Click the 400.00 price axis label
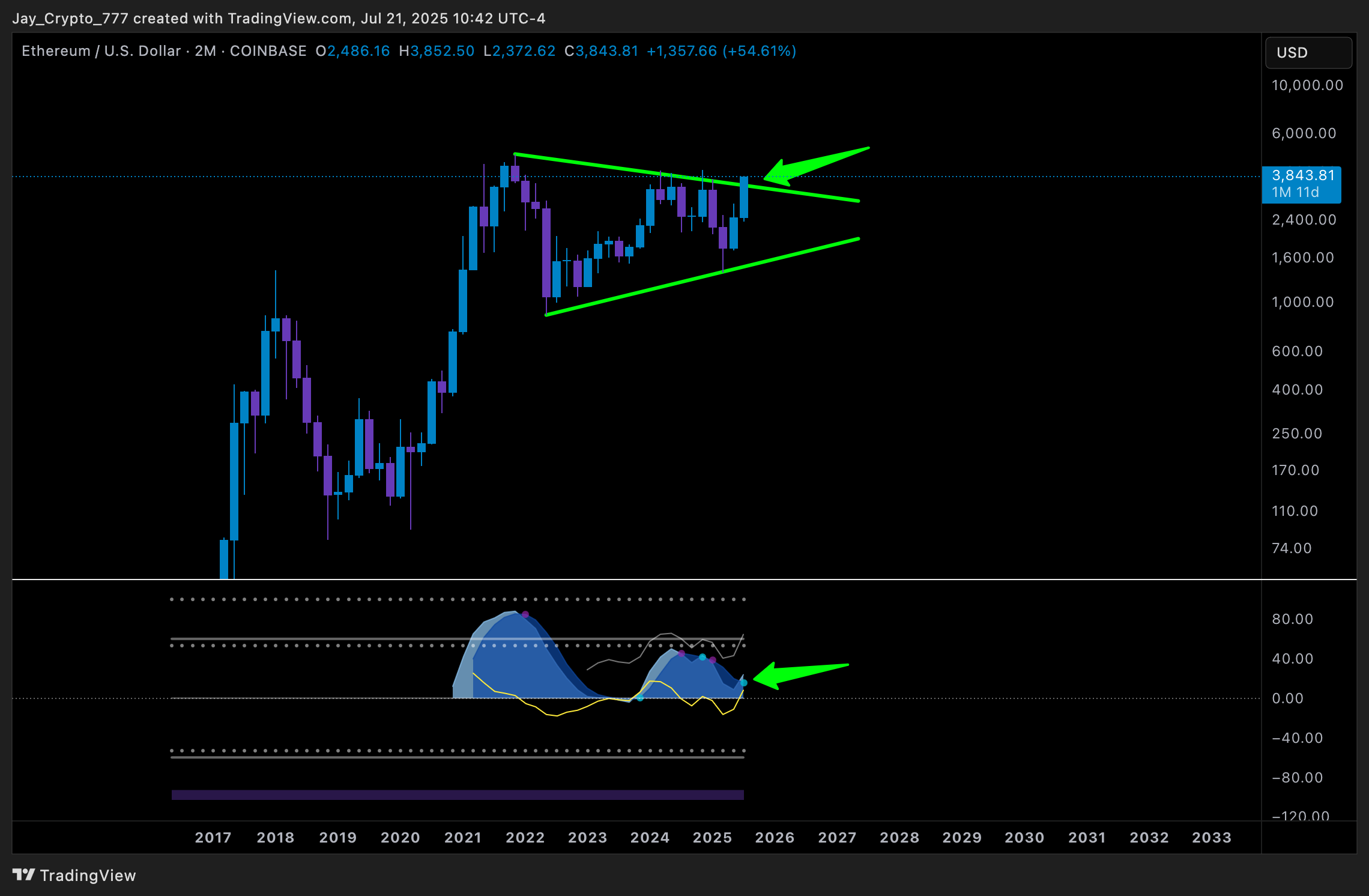 1297,390
